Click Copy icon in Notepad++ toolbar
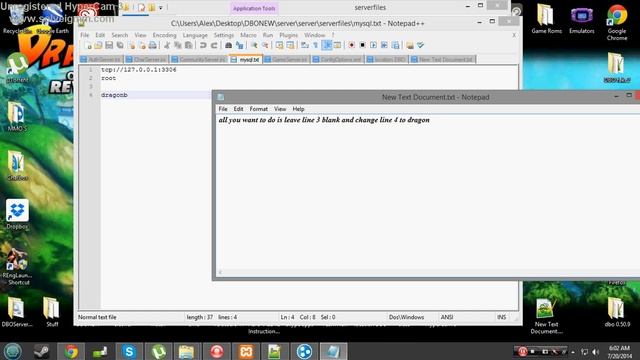This screenshot has height=360, width=640. 178,45
